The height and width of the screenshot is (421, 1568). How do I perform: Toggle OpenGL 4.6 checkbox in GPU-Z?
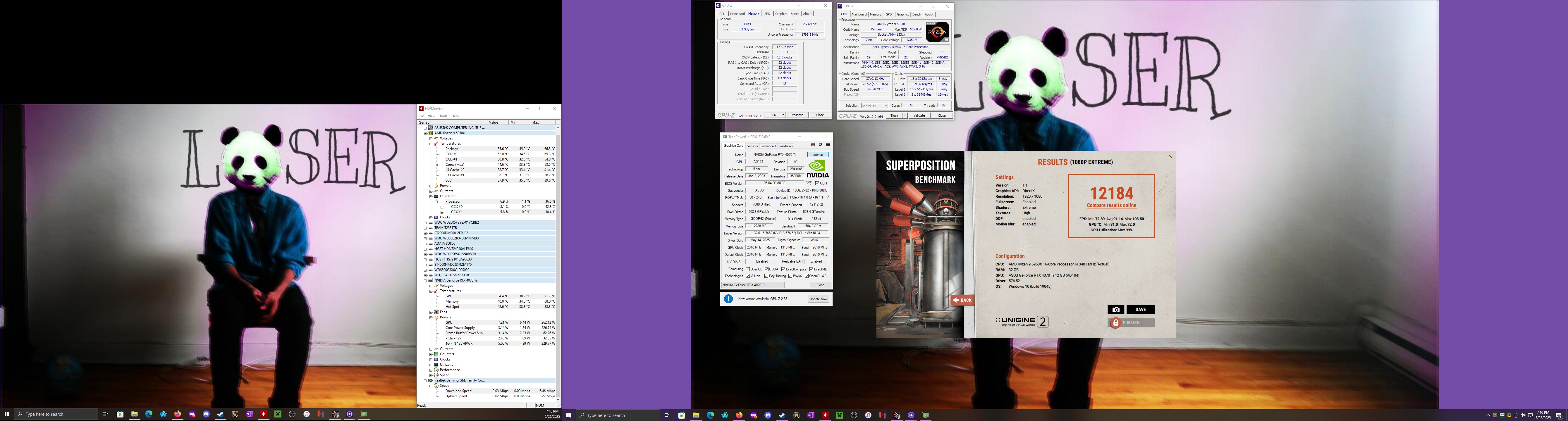(x=807, y=276)
